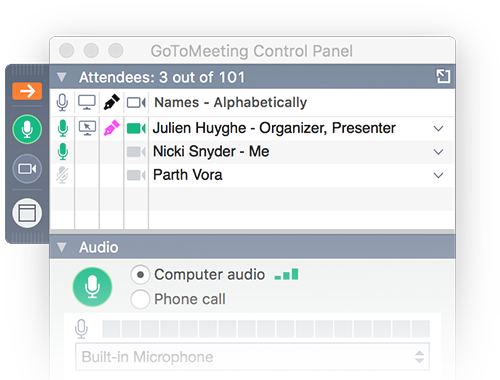Screen dimensions: 500x380
Task: Click the orange arrow collapse panel button
Action: [x=27, y=91]
